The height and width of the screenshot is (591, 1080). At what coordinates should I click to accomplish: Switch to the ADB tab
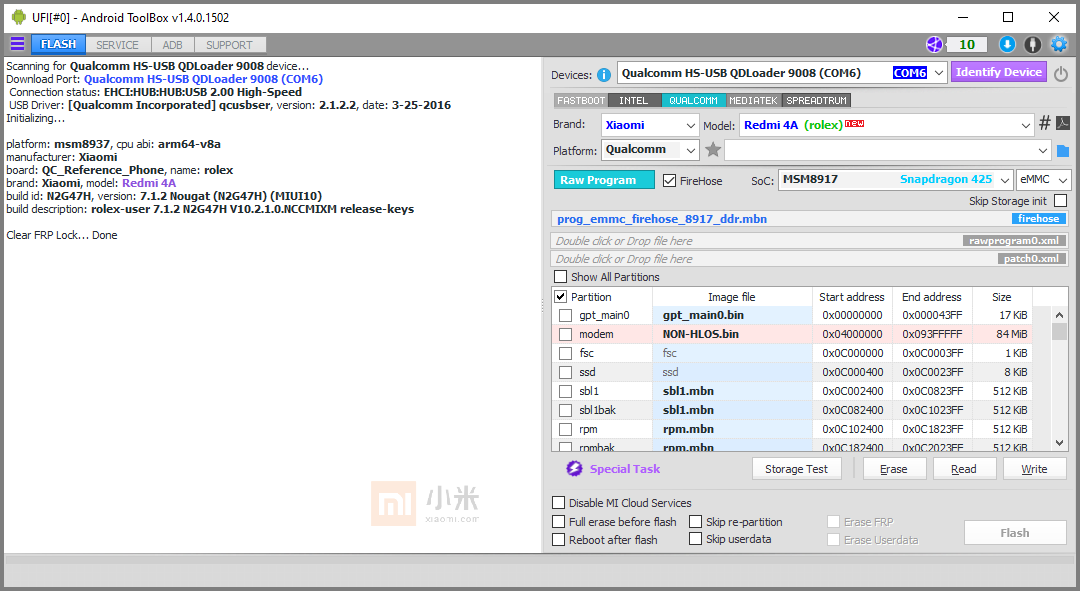coord(172,45)
